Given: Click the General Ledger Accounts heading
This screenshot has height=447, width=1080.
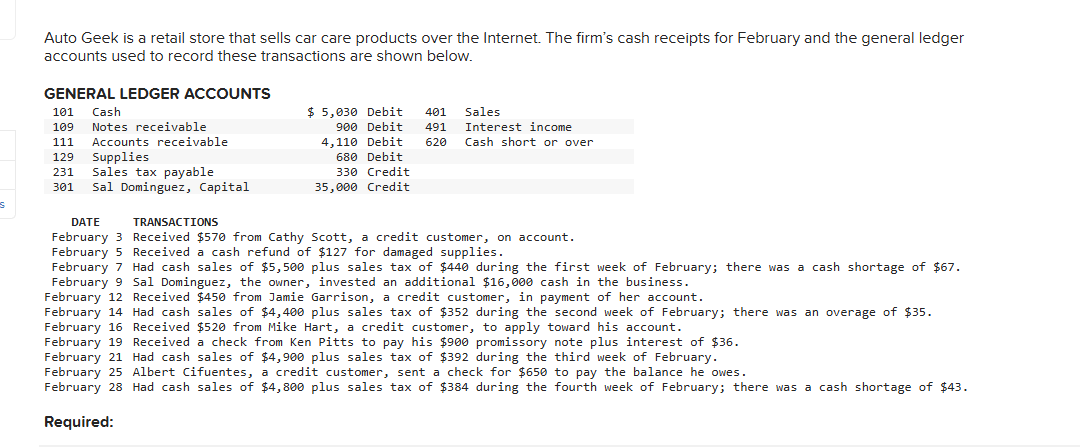Looking at the screenshot, I should coord(157,94).
